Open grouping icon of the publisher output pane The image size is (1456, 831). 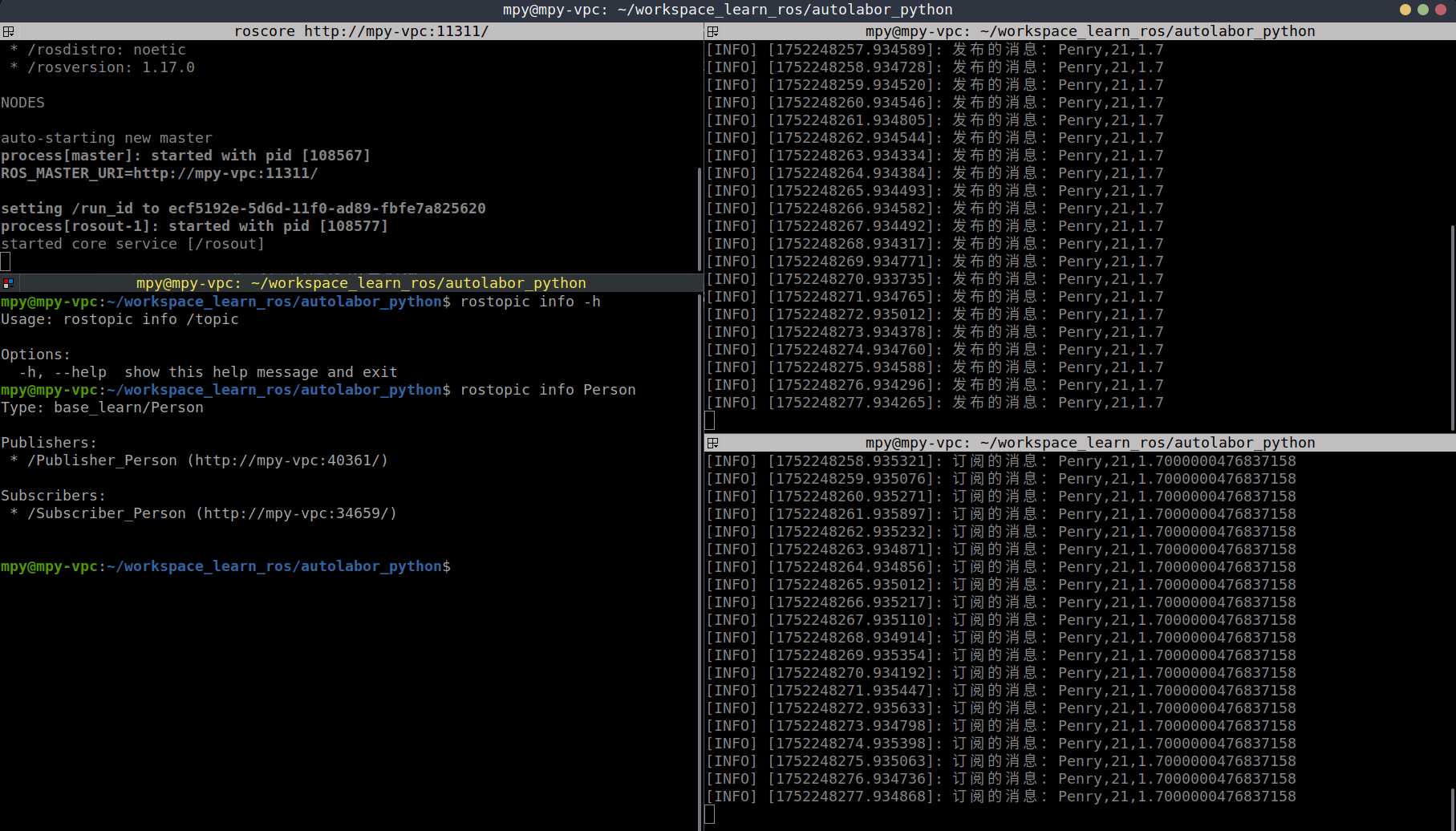(712, 31)
